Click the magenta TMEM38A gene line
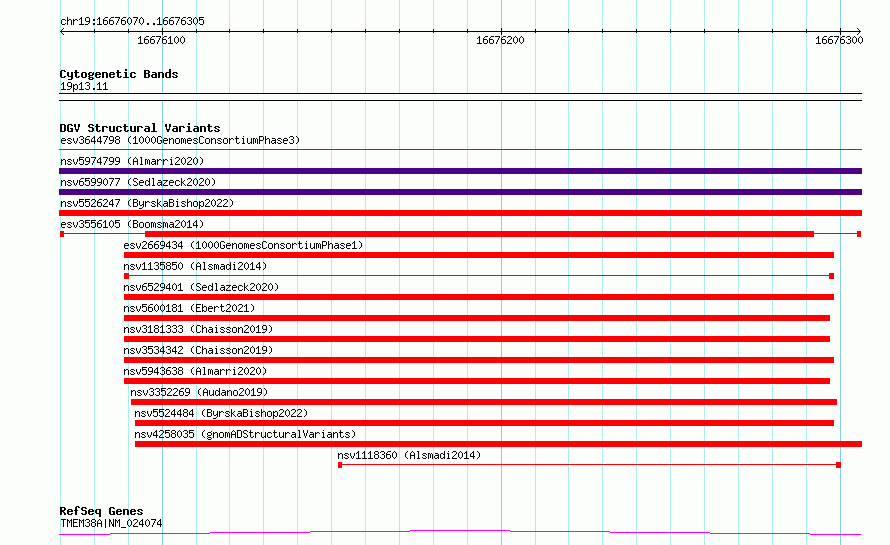The height and width of the screenshot is (545, 890). [x=460, y=533]
